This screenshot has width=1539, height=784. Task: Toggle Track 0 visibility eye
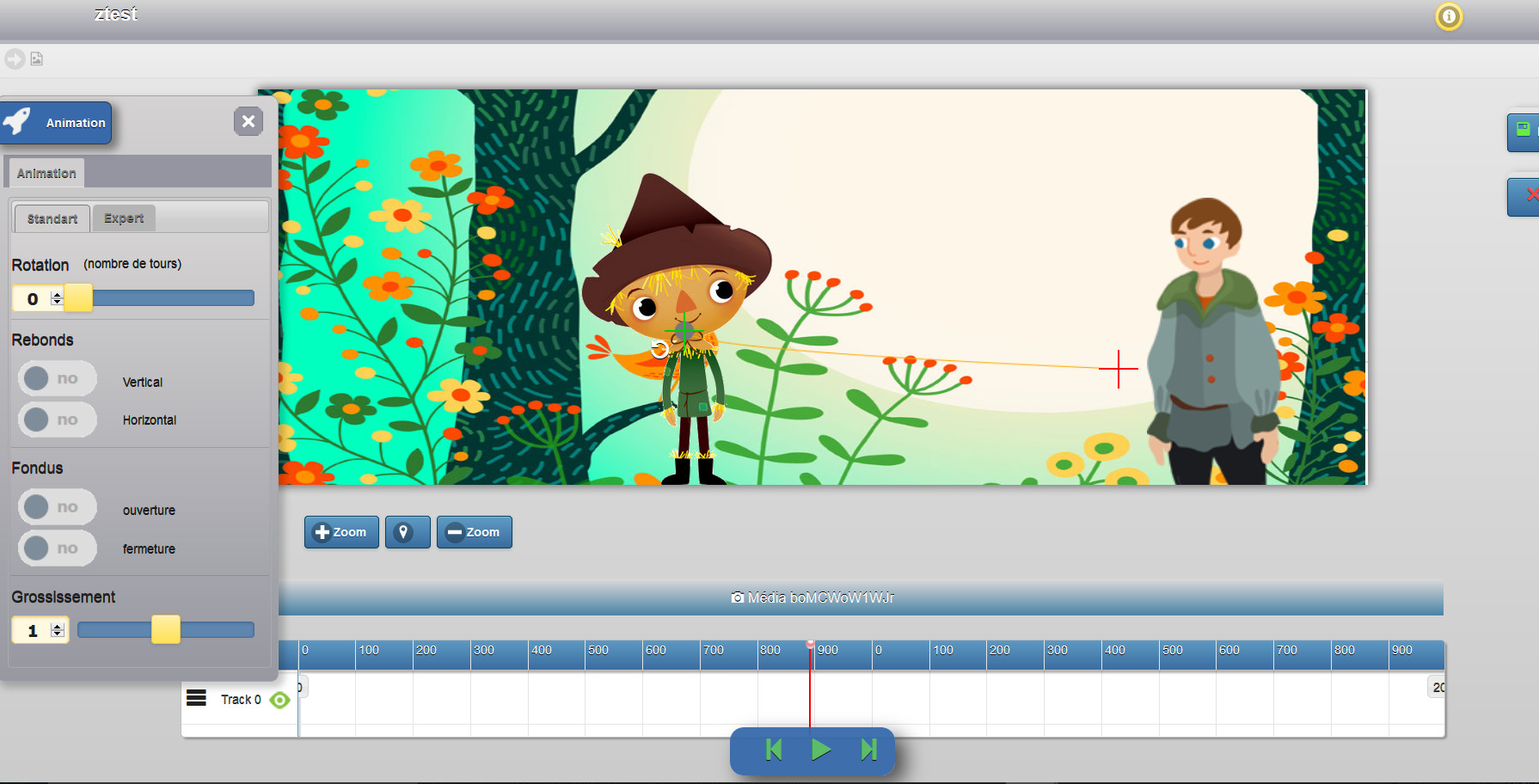click(279, 700)
